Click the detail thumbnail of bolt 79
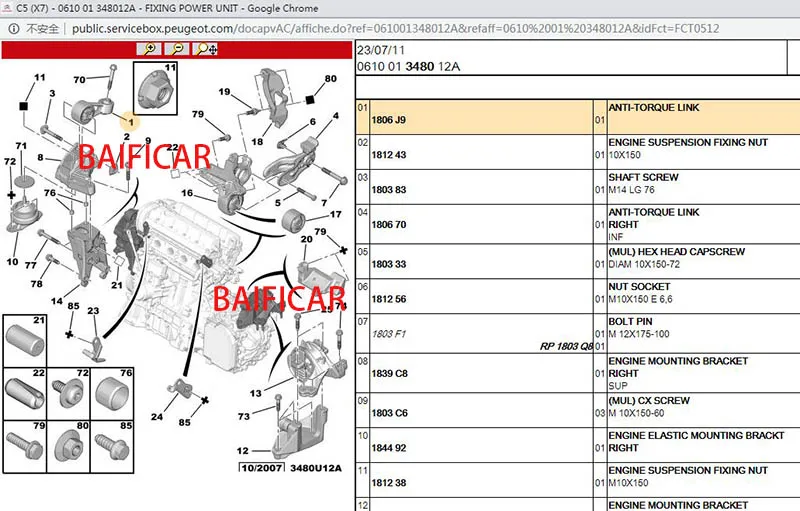The width and height of the screenshot is (800, 511). point(25,447)
